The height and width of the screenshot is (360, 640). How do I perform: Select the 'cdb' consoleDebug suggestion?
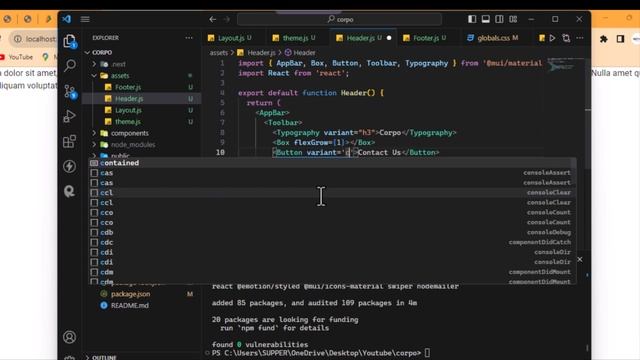pyautogui.click(x=332, y=232)
